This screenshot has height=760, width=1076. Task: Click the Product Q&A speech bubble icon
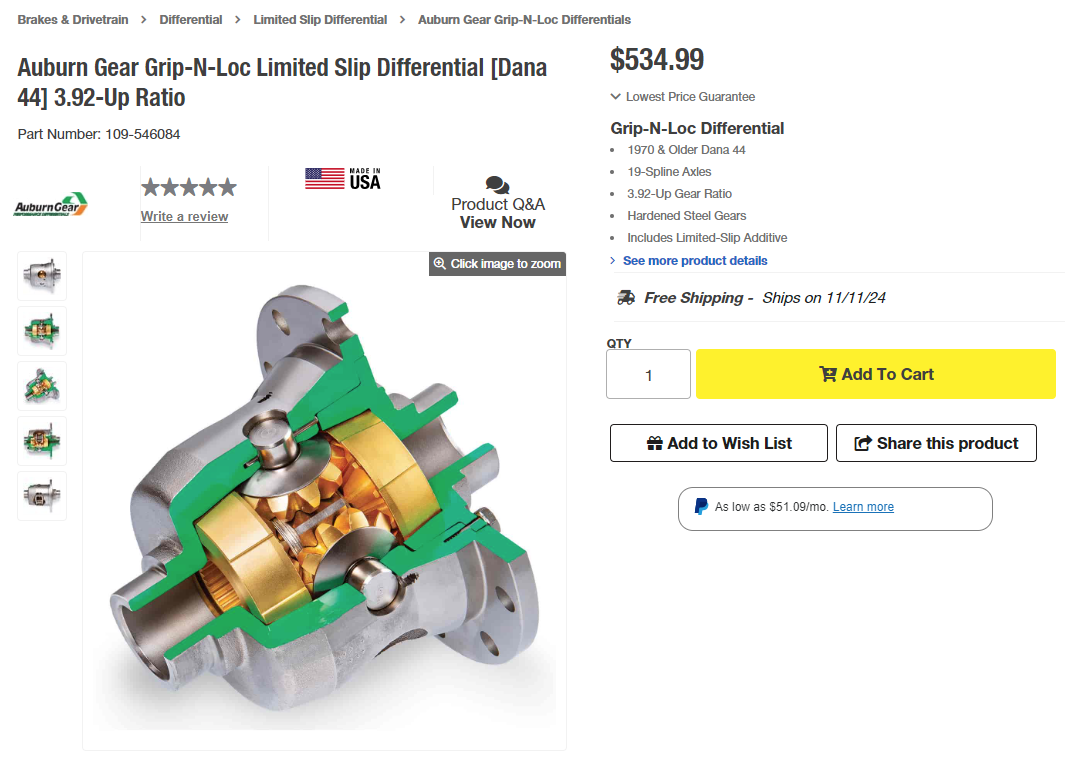coord(497,185)
